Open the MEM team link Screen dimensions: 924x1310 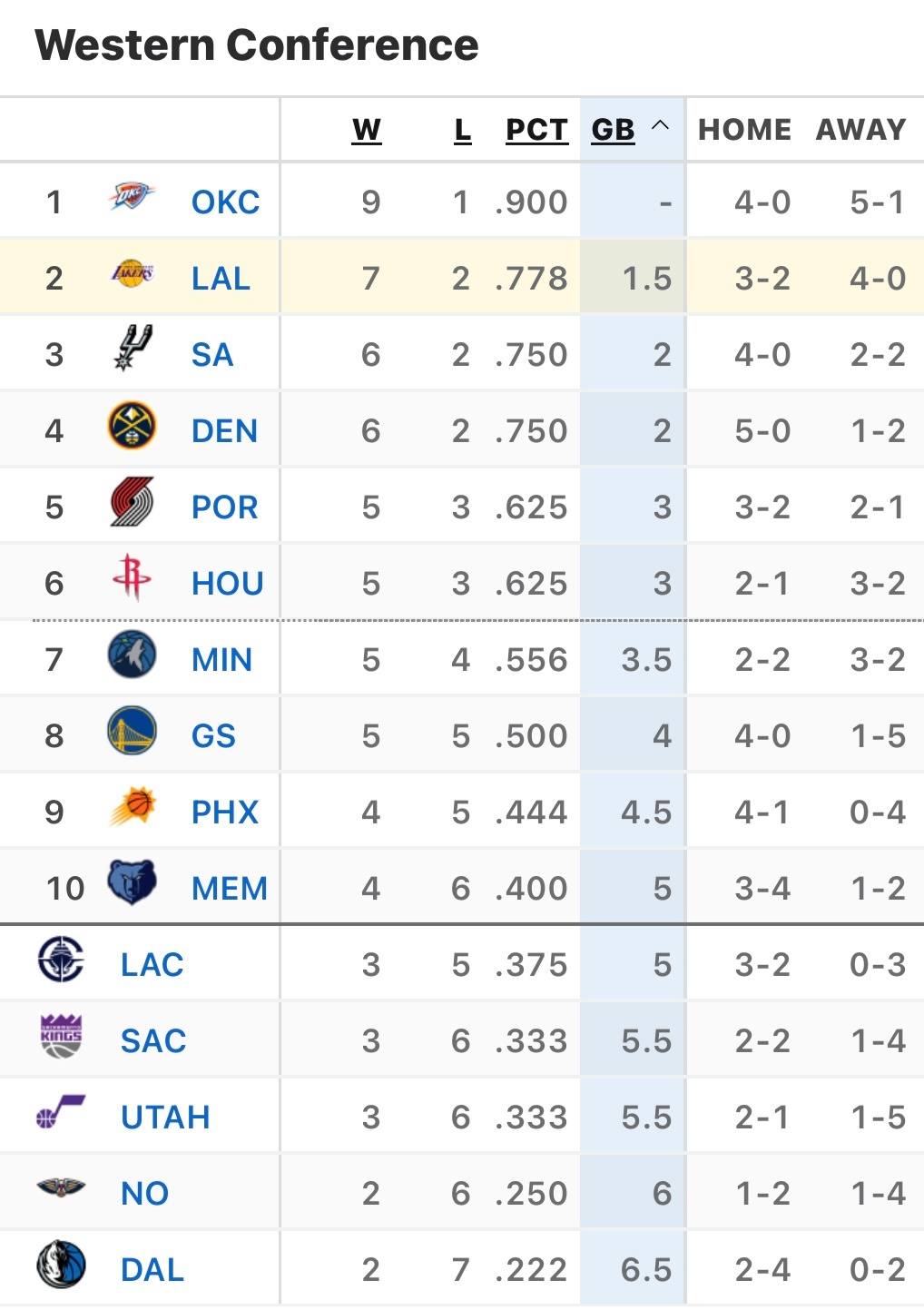pos(230,889)
